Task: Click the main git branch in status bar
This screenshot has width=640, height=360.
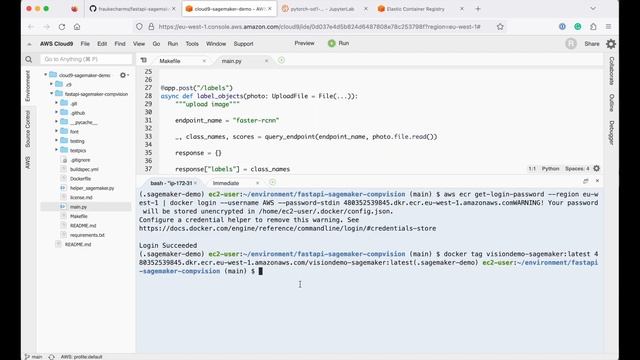Action: [x=33, y=357]
